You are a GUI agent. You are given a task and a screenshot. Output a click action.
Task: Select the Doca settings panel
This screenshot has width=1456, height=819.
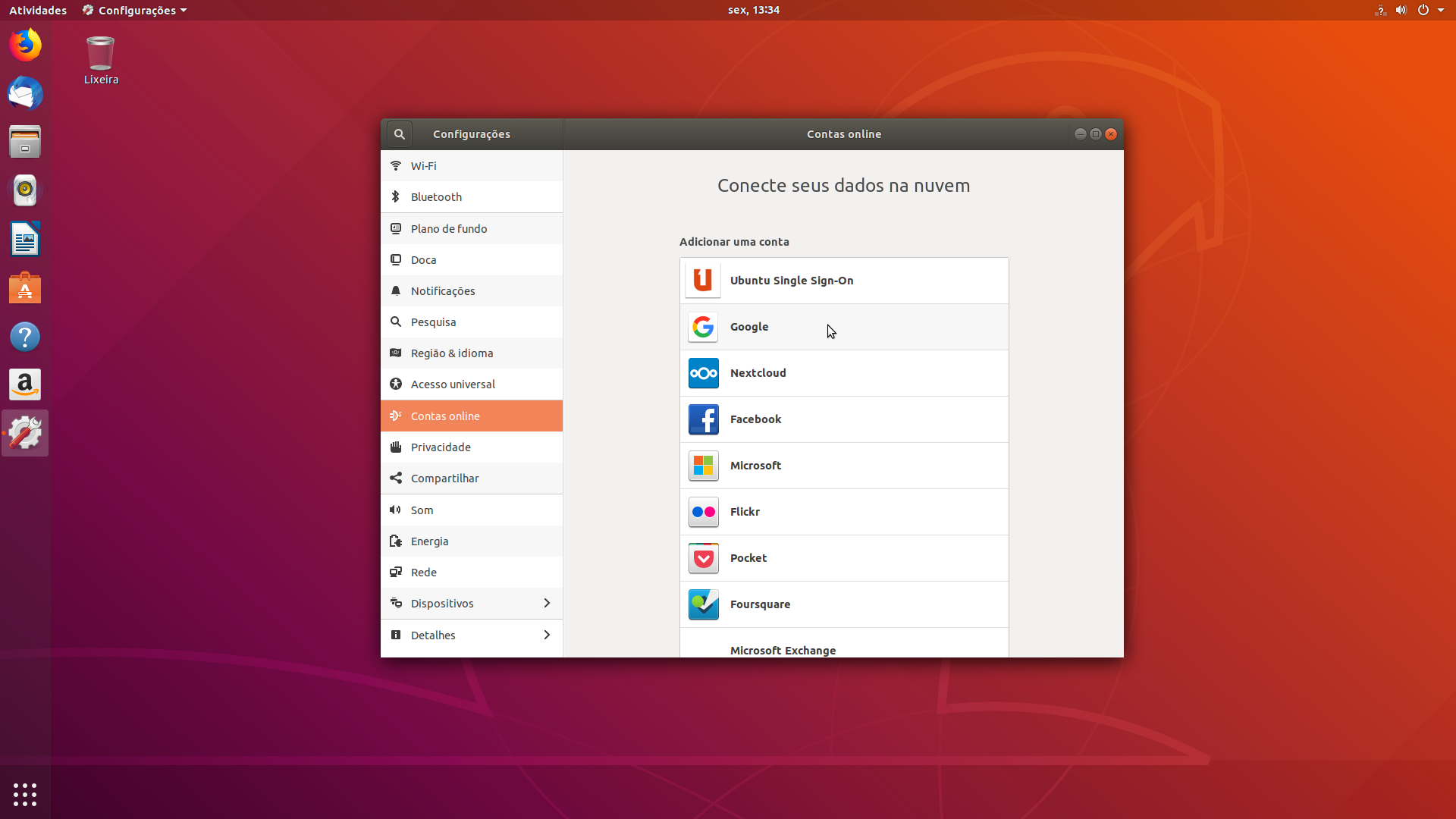click(x=472, y=260)
